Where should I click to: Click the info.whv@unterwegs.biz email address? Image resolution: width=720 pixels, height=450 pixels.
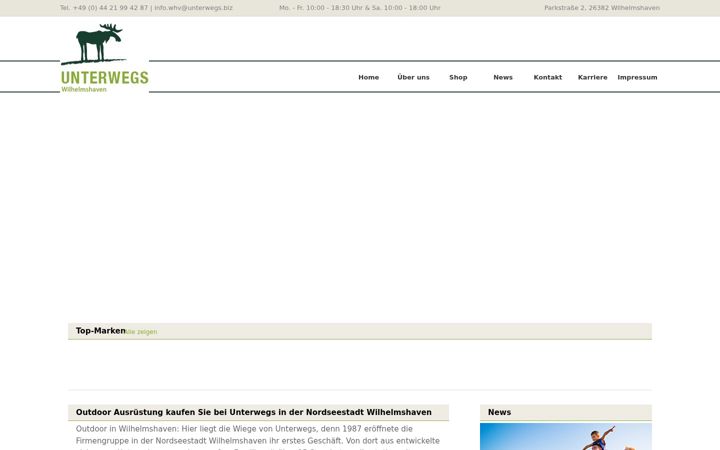coord(193,8)
